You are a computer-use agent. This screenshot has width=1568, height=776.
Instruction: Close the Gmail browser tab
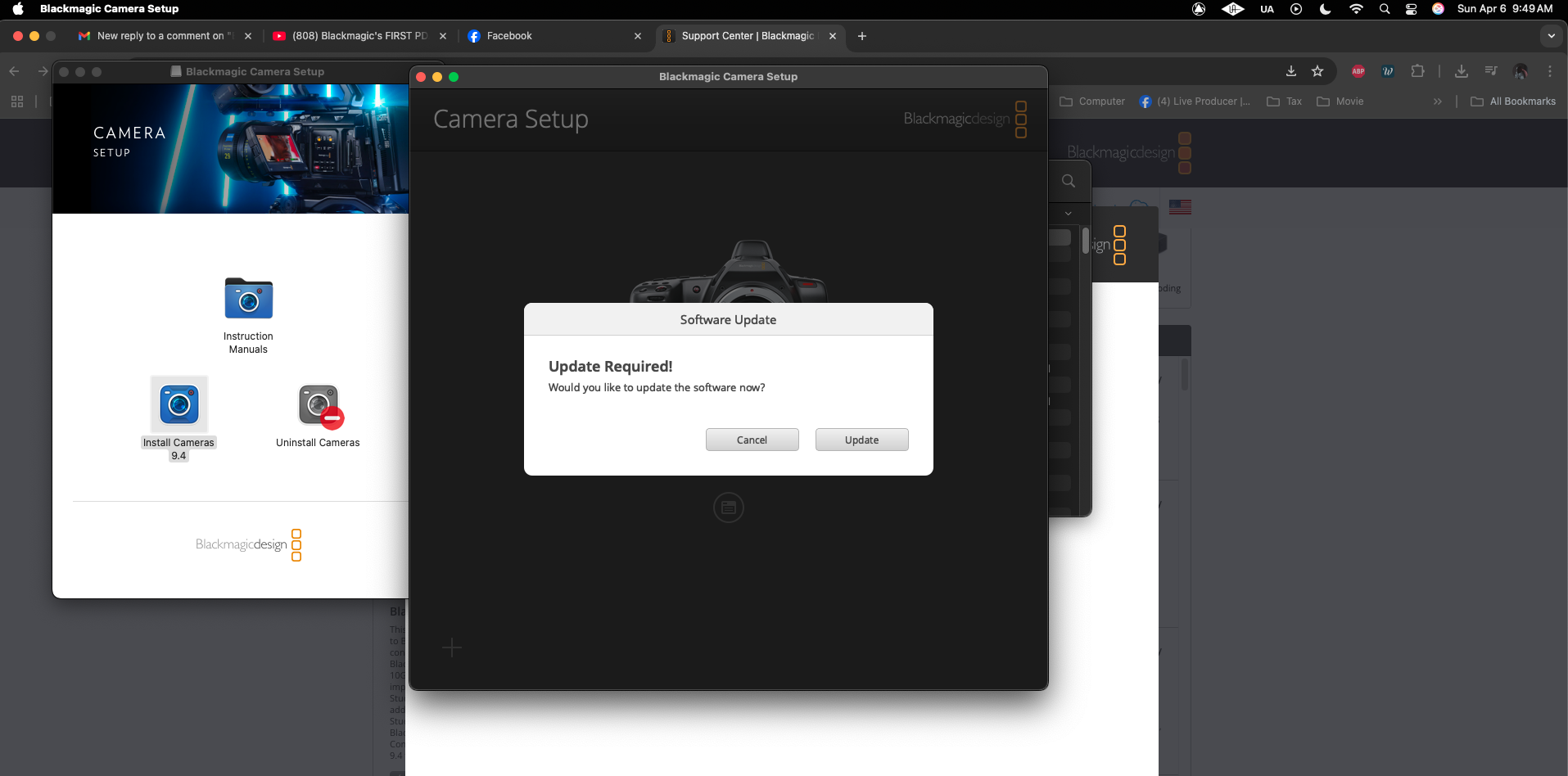[248, 36]
